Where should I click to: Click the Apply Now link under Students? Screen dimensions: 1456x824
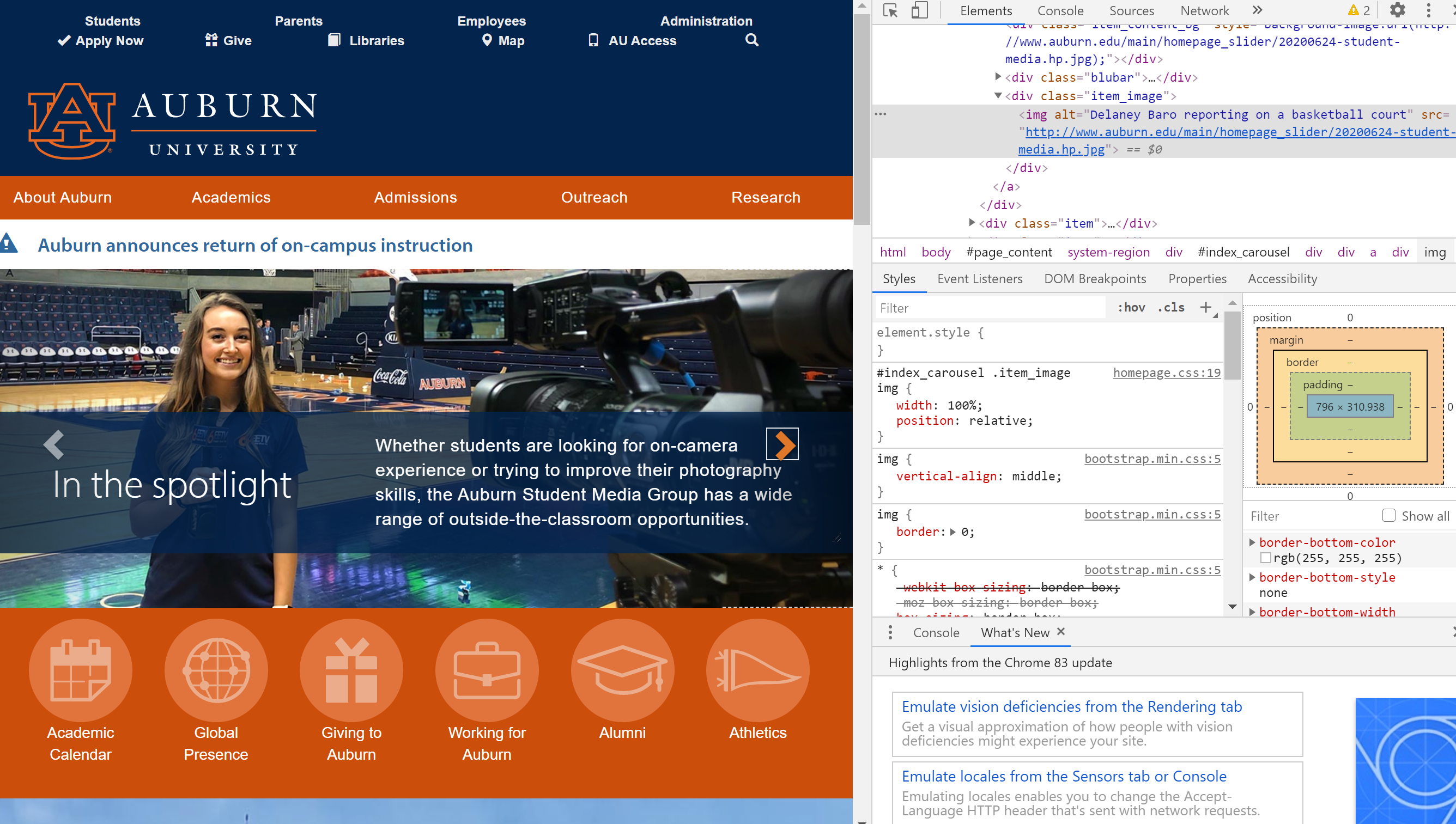point(110,41)
